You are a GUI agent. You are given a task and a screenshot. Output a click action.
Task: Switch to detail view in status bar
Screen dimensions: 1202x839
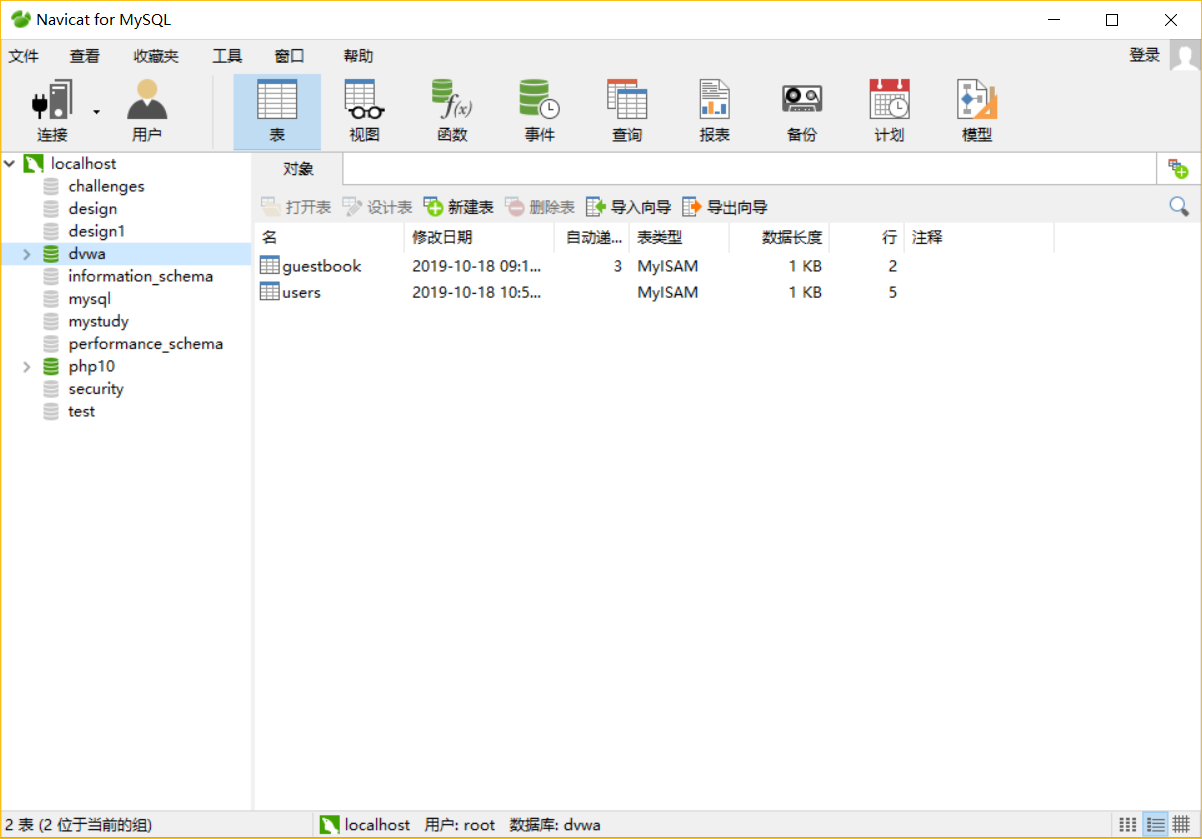coord(1181,825)
